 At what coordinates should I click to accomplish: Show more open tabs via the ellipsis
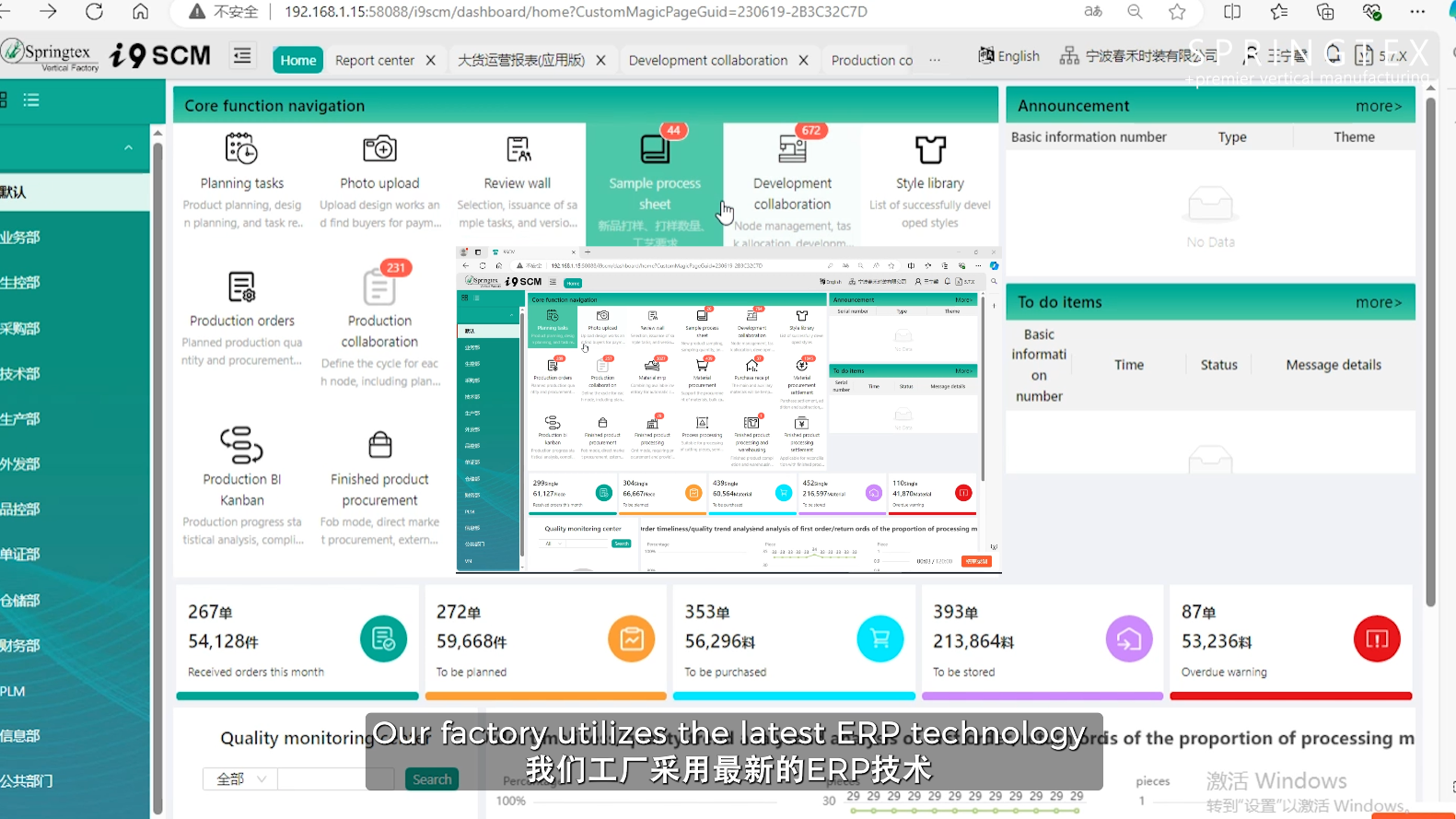coord(935,60)
